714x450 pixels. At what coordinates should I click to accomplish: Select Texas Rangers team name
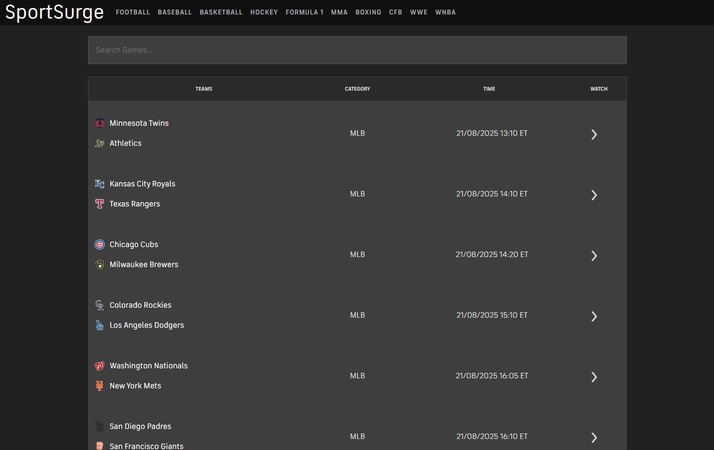click(134, 204)
